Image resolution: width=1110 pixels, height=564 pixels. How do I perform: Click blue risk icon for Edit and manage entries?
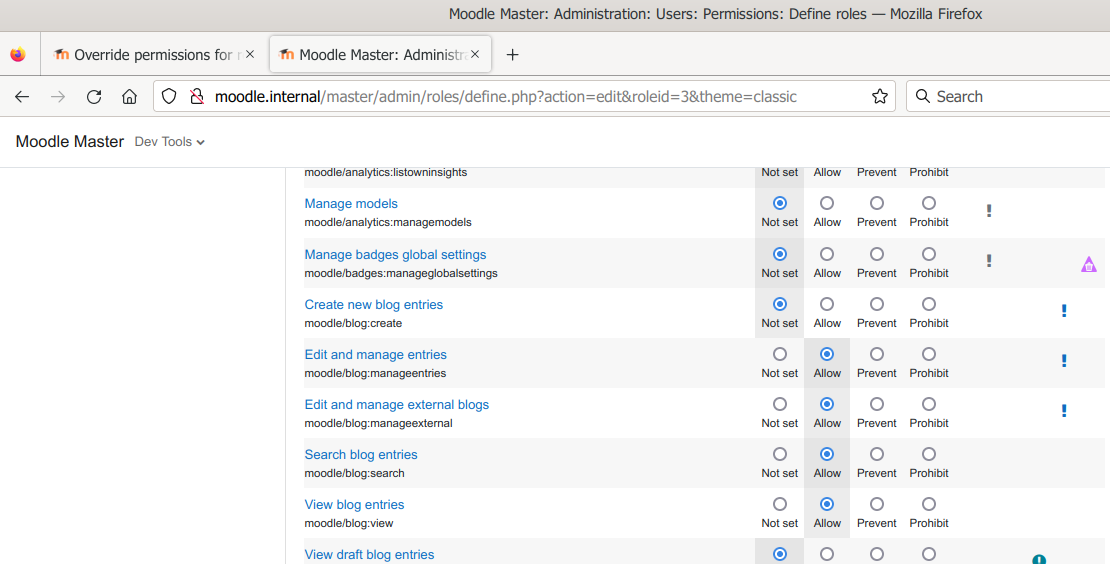coord(1064,361)
